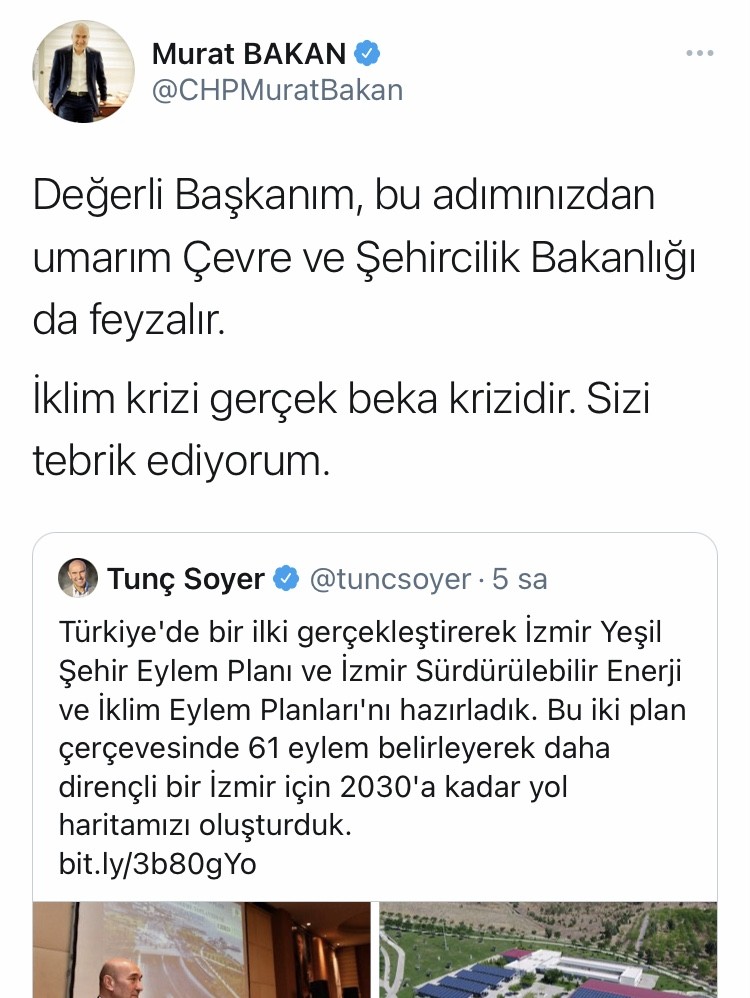Tap the verified badge beside Tunç Soyer
The image size is (750, 998).
click(286, 578)
